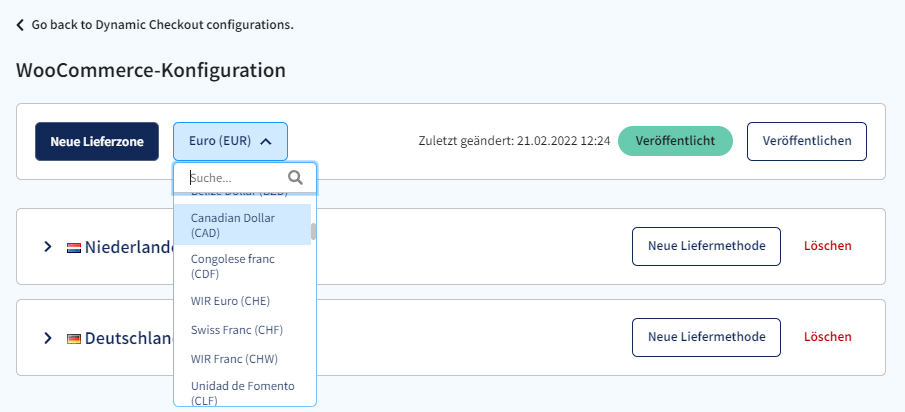This screenshot has height=412, width=905.
Task: Click the back arrow chevron icon
Action: pyautogui.click(x=20, y=25)
